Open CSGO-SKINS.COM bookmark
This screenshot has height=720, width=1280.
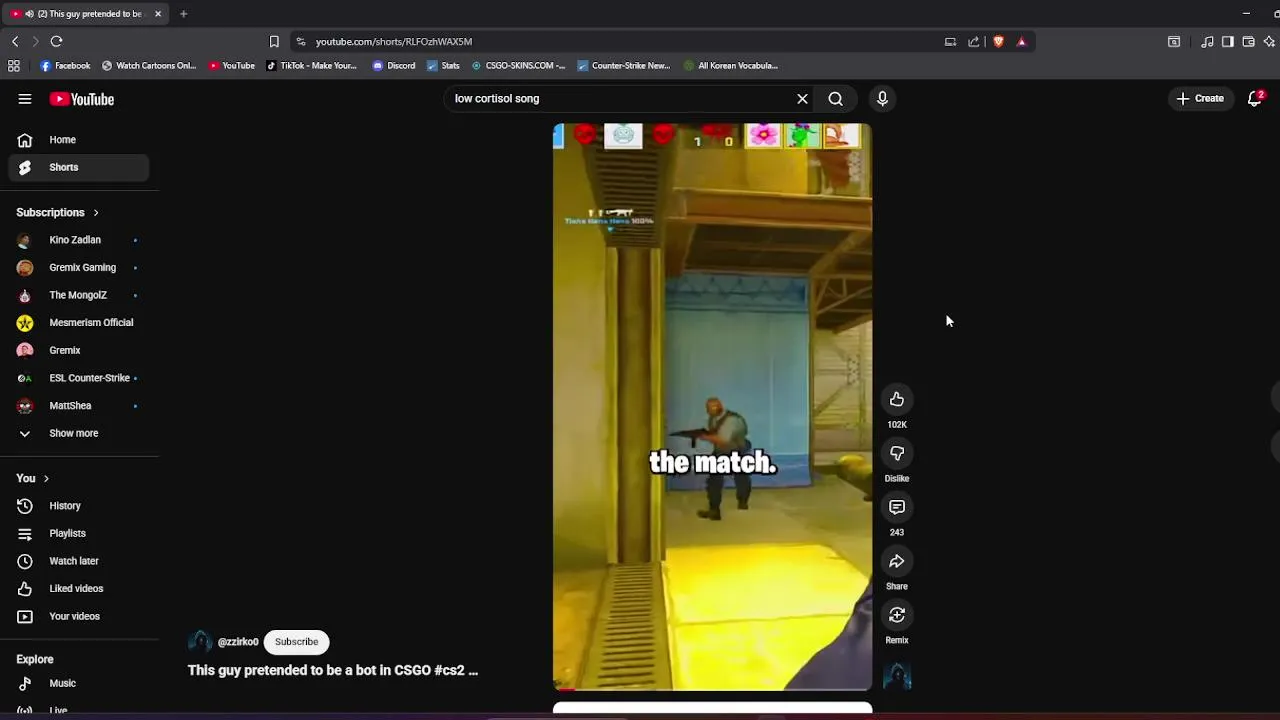point(518,66)
